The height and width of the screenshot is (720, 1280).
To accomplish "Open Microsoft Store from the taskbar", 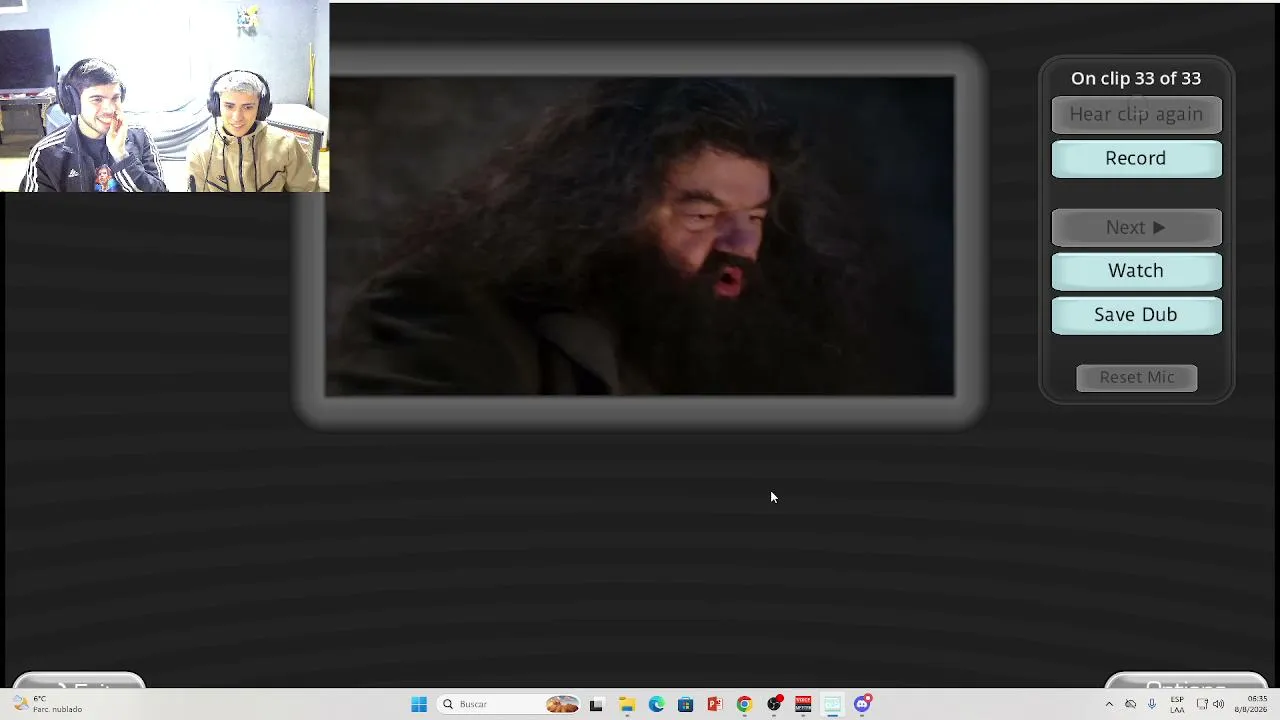I will [685, 704].
